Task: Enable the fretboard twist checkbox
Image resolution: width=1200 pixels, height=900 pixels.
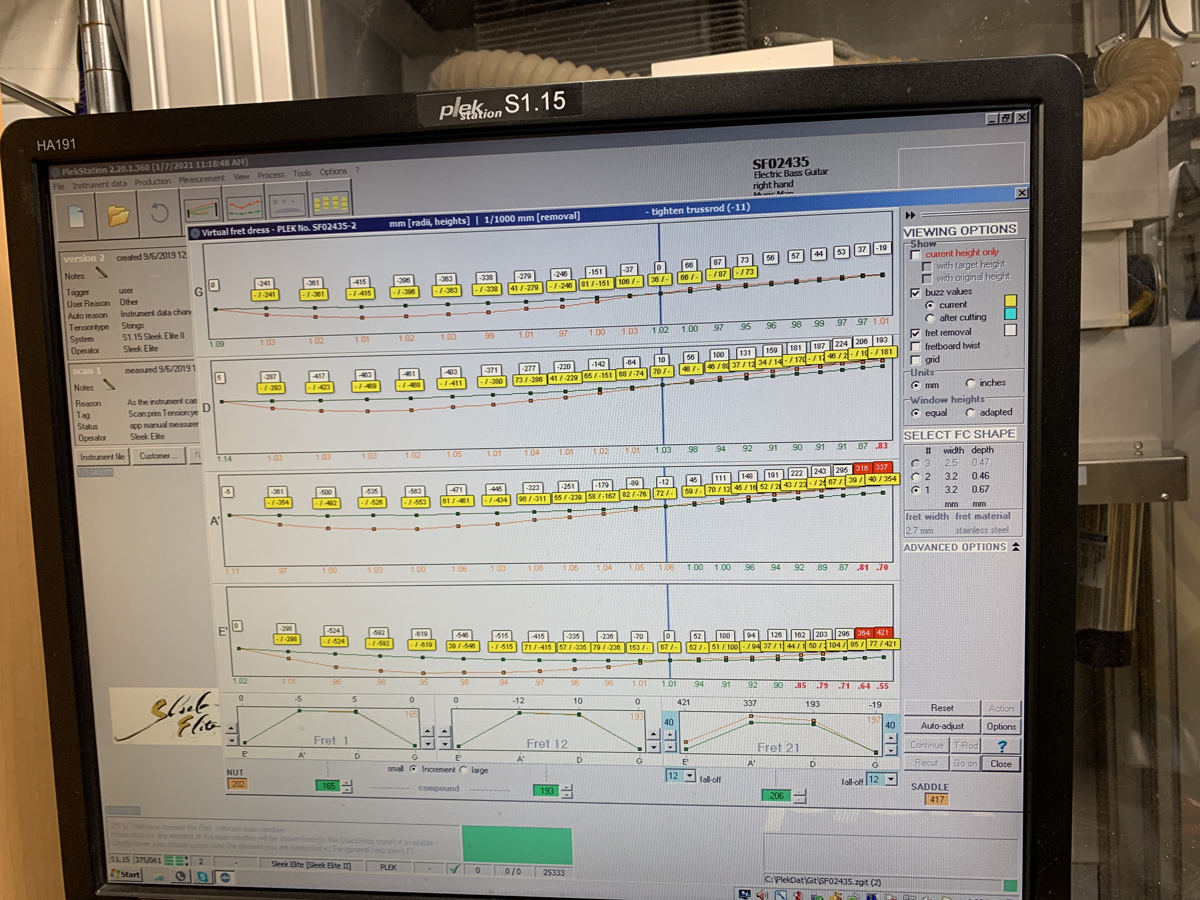Action: 915,346
